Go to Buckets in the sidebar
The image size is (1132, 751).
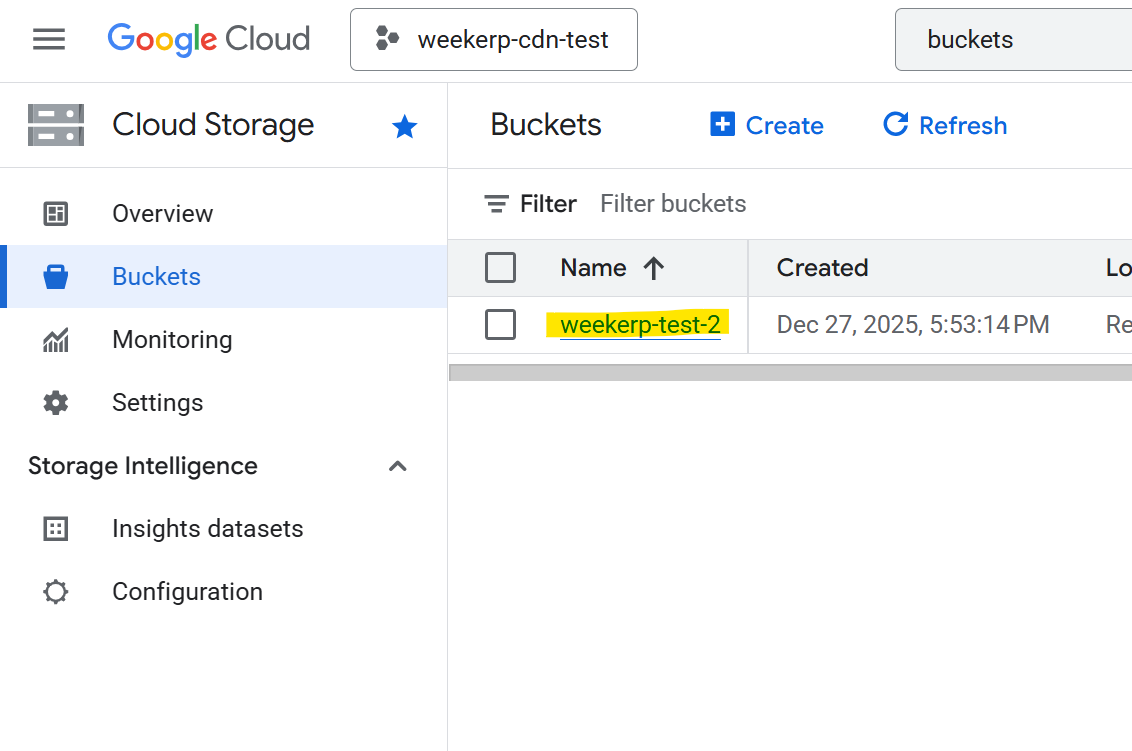156,277
